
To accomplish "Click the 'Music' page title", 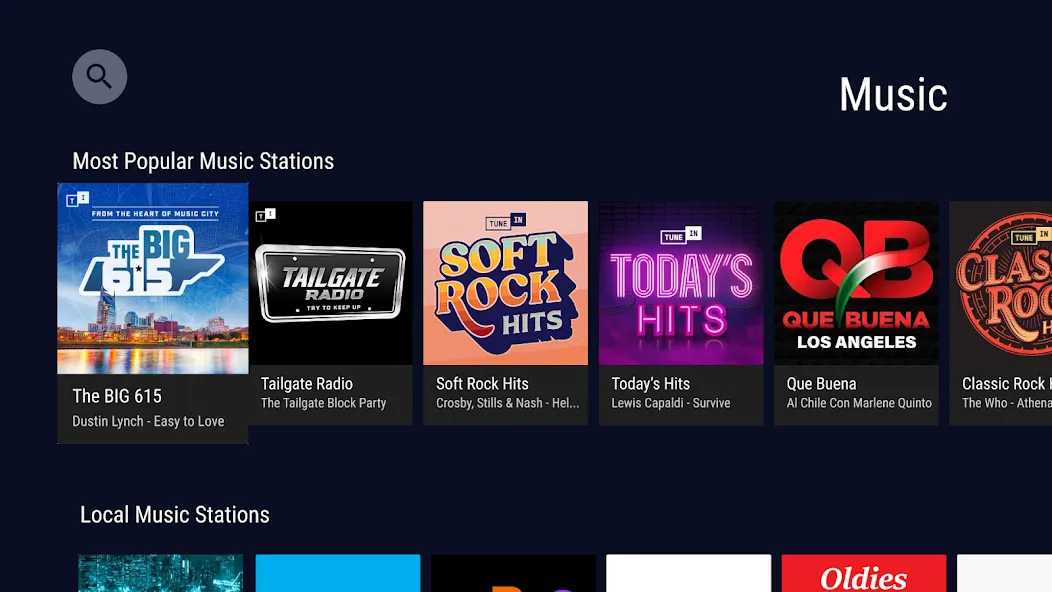I will 893,95.
